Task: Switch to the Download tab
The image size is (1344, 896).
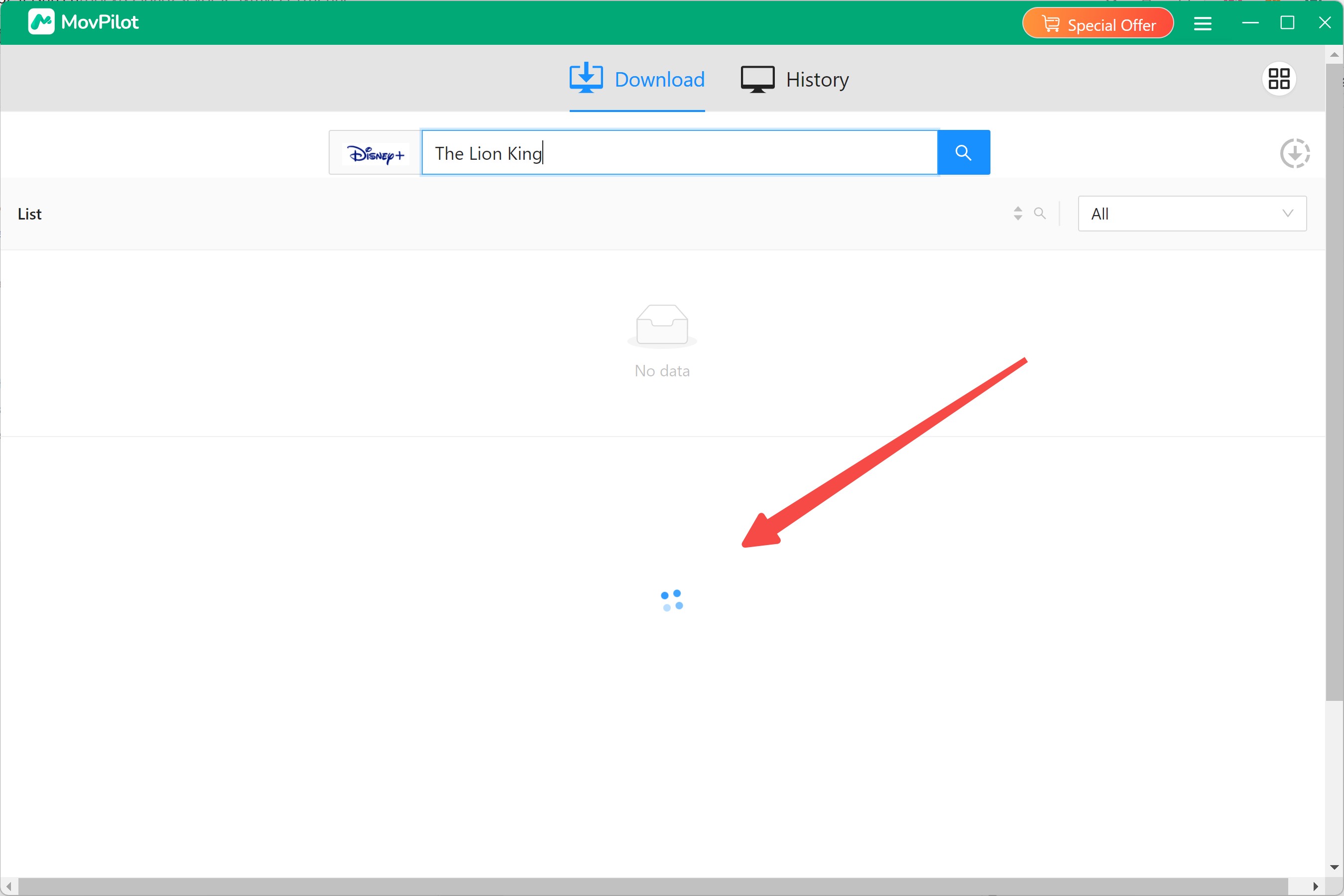Action: click(637, 80)
